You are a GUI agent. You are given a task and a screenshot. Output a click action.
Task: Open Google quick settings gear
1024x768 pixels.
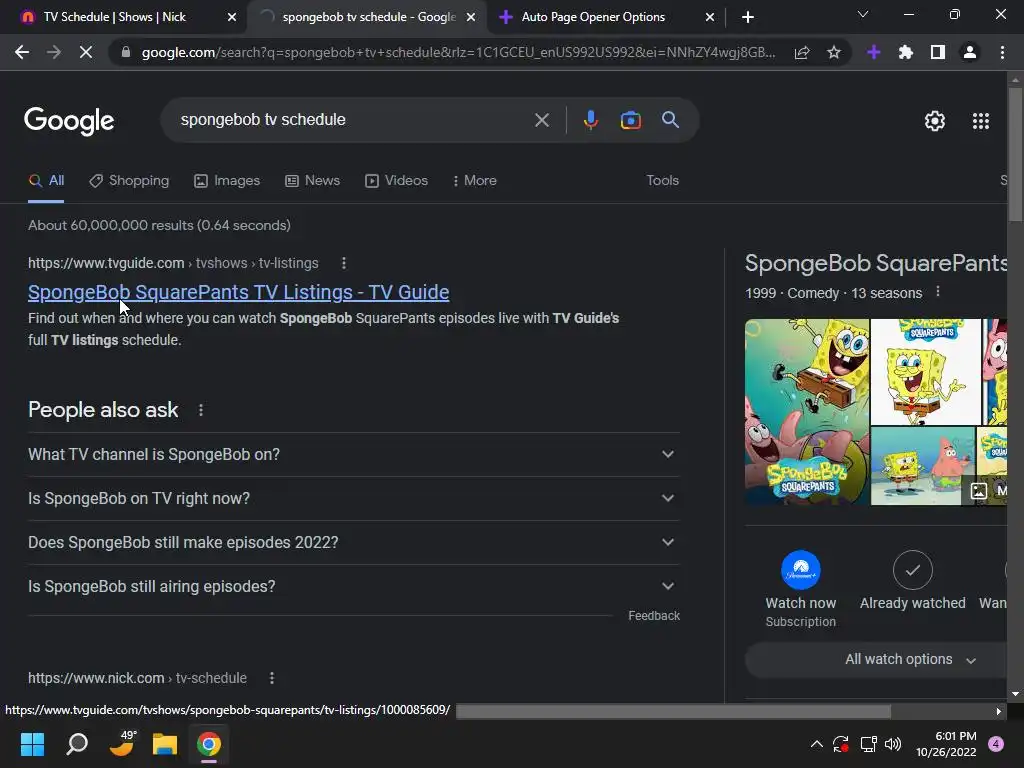tap(935, 121)
